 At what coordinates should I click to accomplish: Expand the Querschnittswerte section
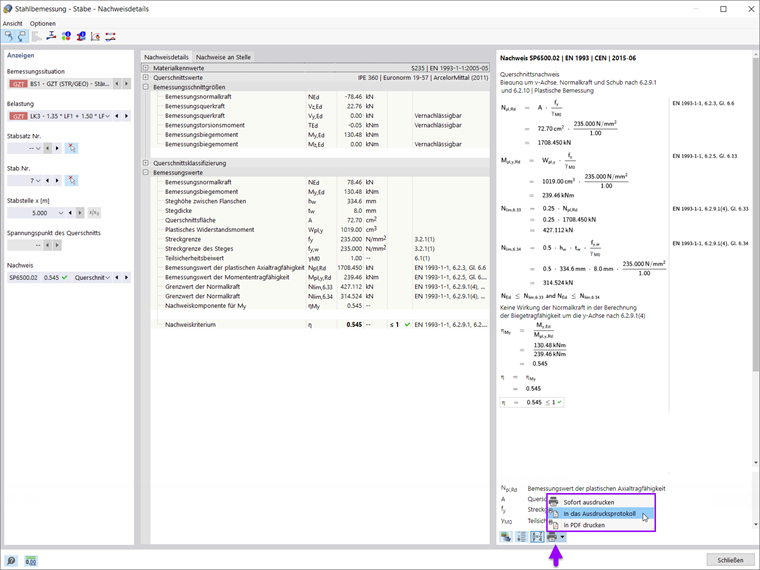(x=145, y=78)
